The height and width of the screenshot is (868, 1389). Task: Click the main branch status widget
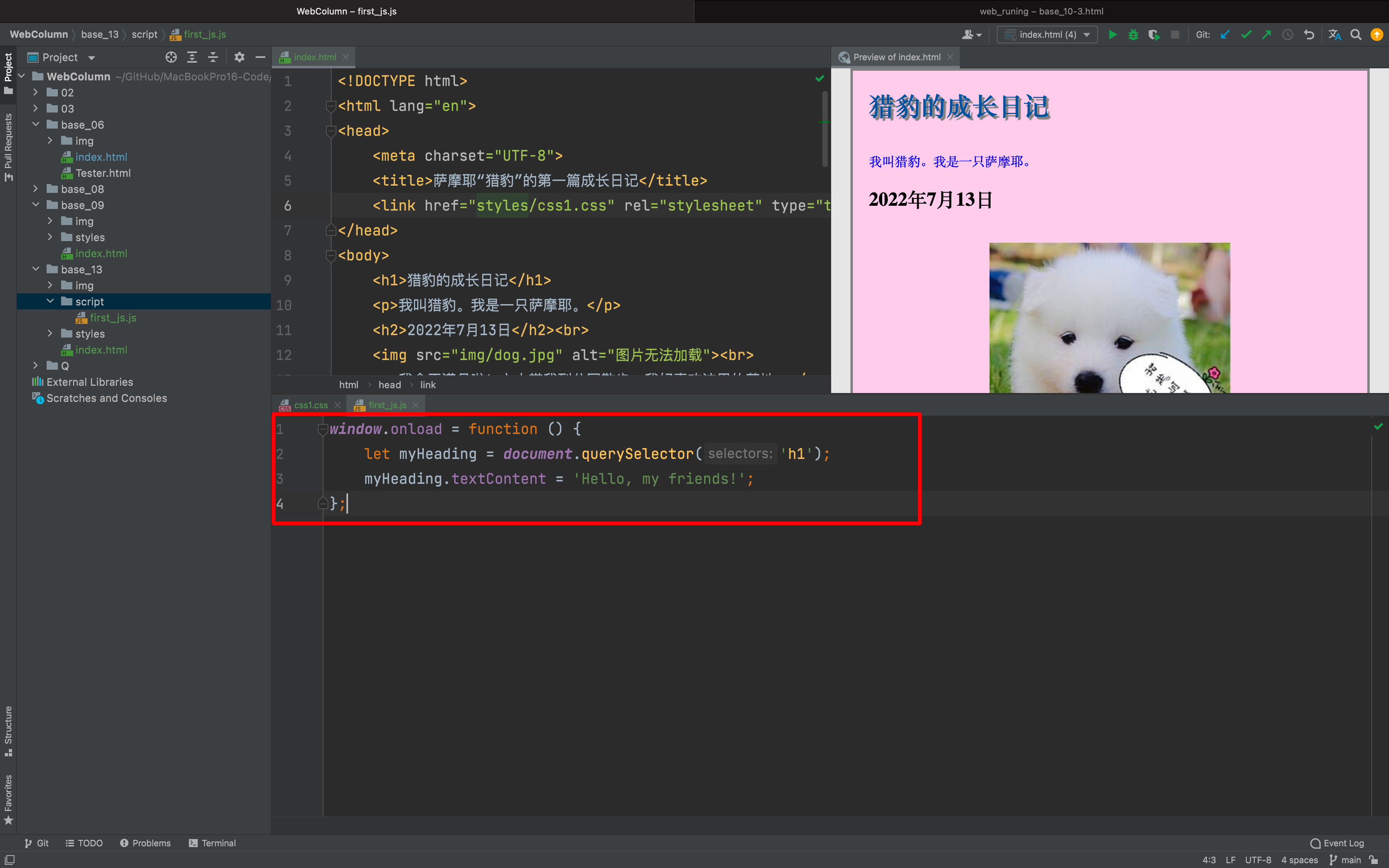tap(1345, 860)
